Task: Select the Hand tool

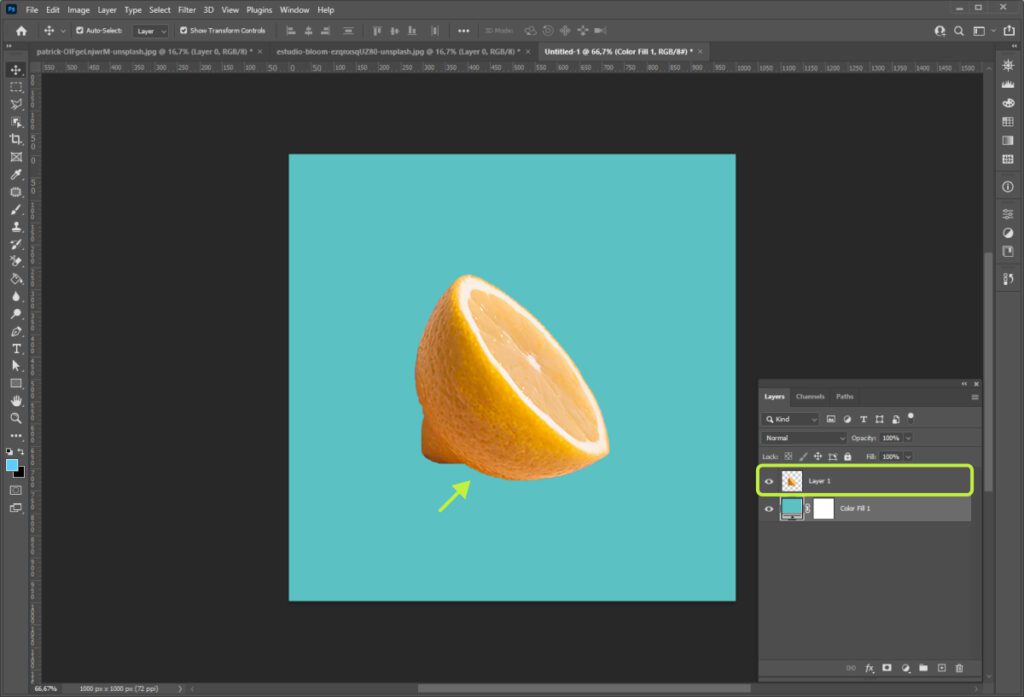Action: click(16, 401)
